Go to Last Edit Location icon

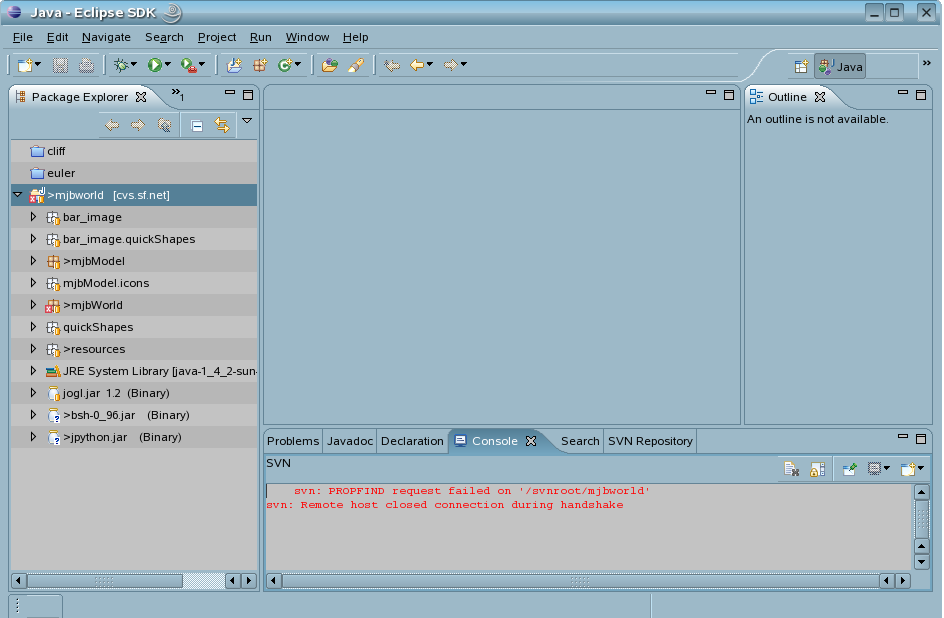(392, 65)
